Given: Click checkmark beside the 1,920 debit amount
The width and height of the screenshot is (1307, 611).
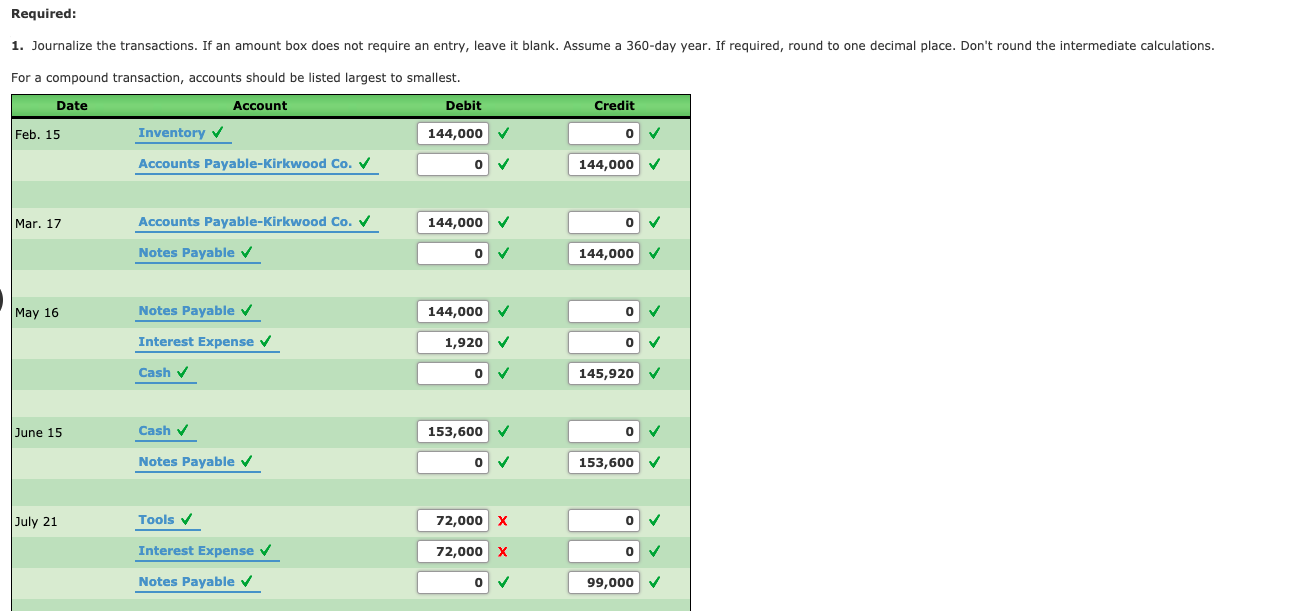Looking at the screenshot, I should [503, 342].
